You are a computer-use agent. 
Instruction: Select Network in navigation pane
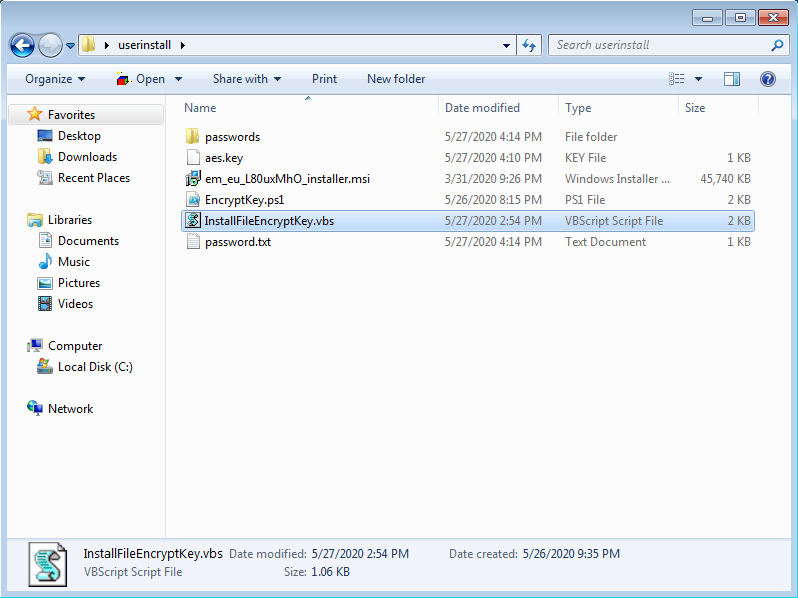click(x=70, y=409)
